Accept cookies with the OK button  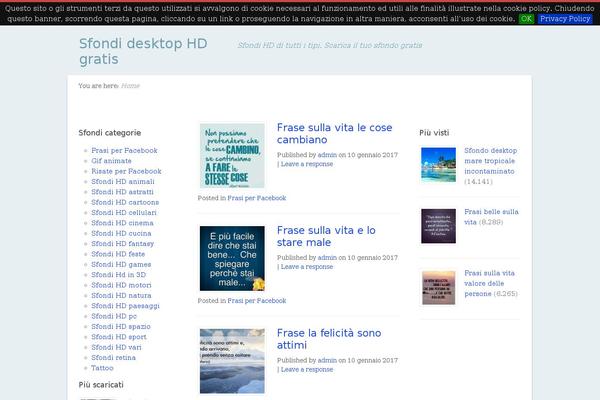point(526,18)
